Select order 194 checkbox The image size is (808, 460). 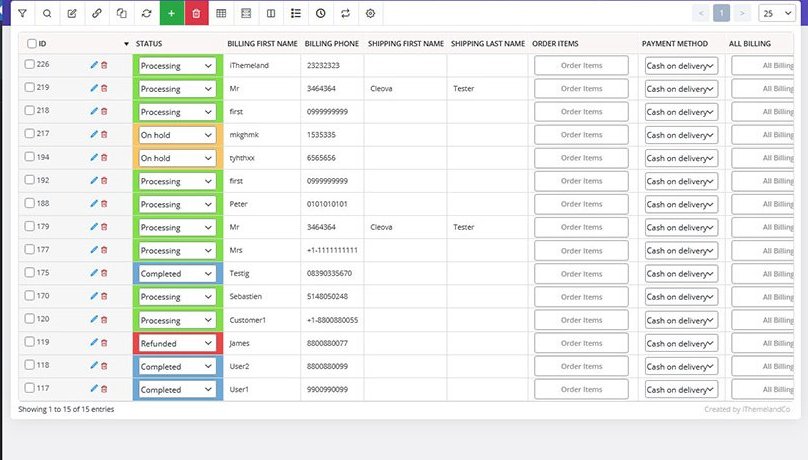click(x=29, y=157)
